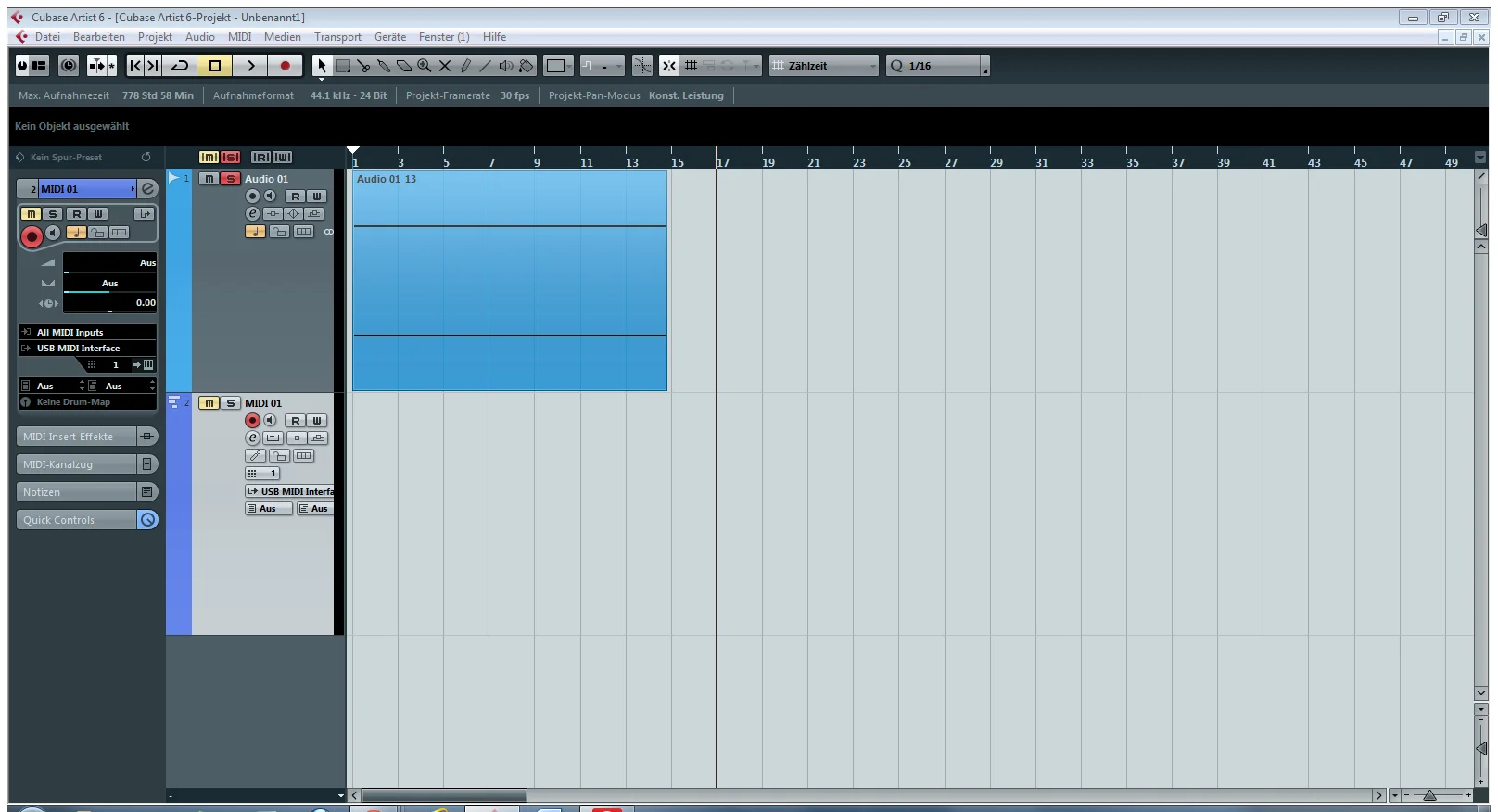Open the color selector dropdown in toolbar
The height and width of the screenshot is (812, 1498).
pos(558,66)
